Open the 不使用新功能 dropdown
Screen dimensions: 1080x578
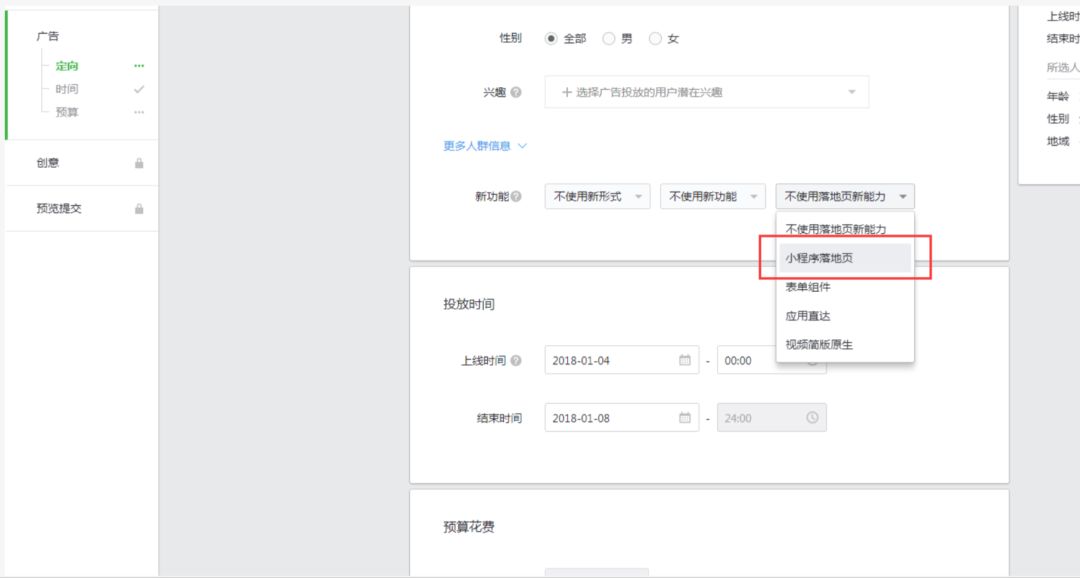click(712, 197)
